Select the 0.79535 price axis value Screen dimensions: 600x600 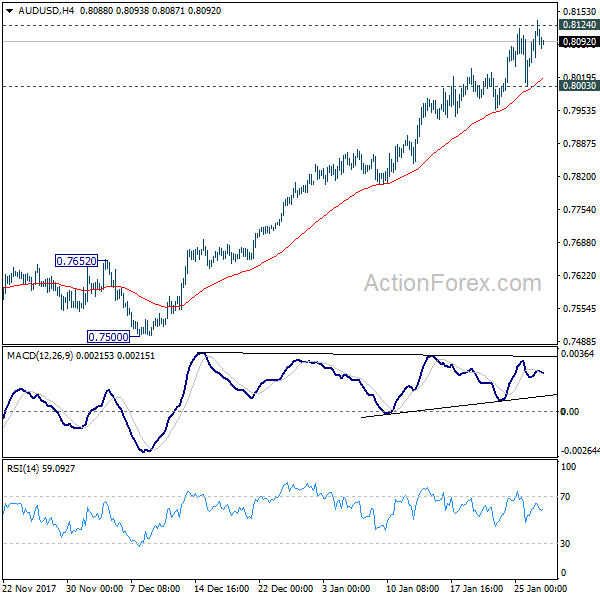click(579, 111)
